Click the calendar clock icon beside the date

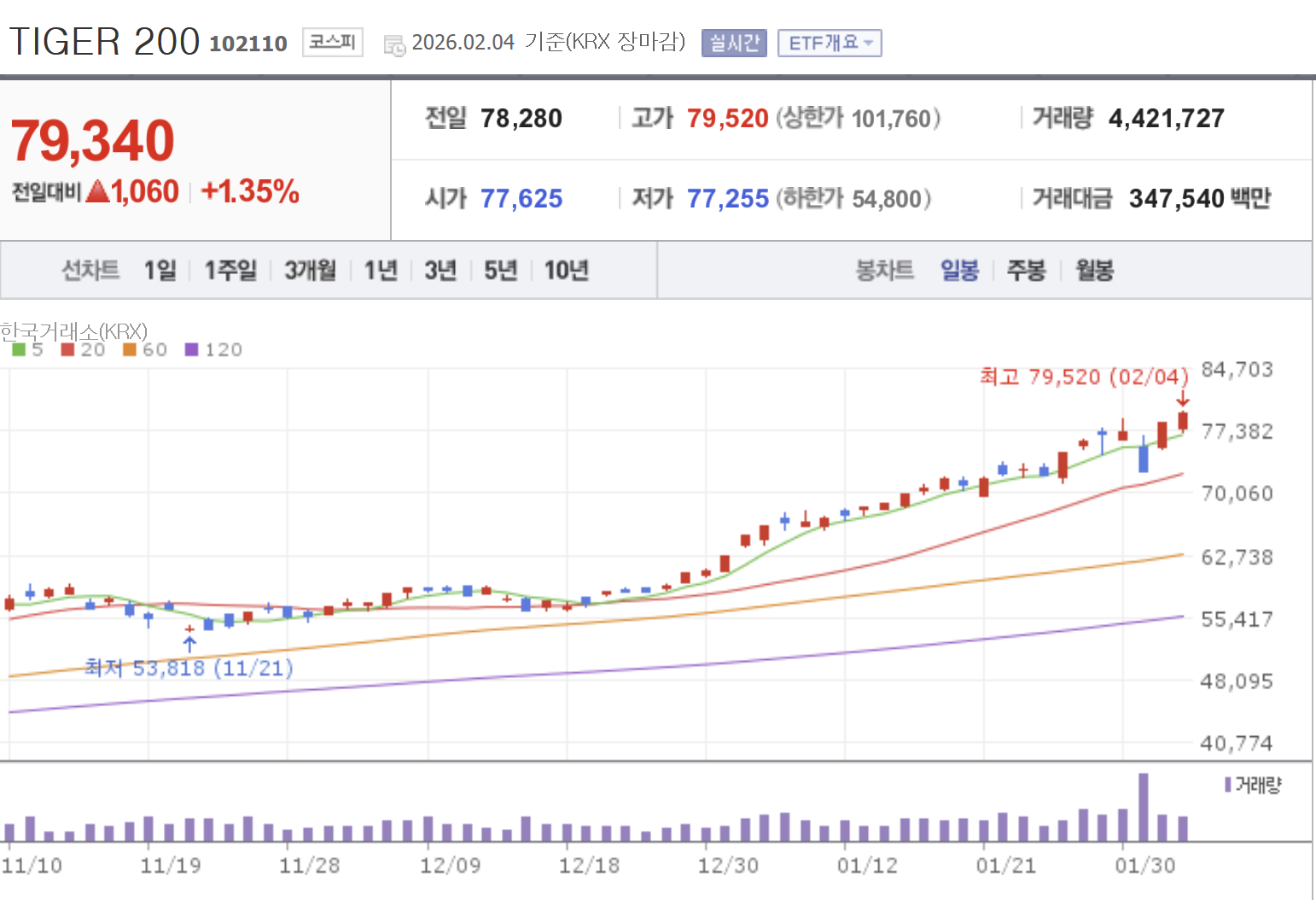394,45
